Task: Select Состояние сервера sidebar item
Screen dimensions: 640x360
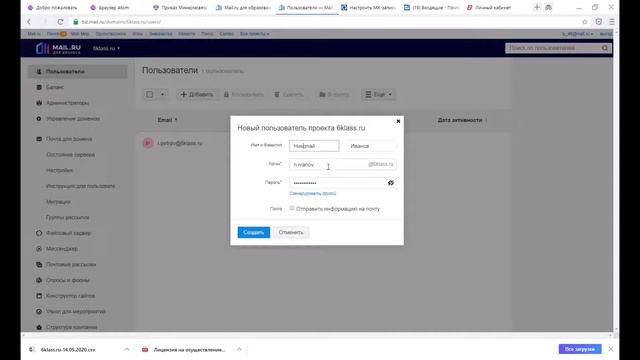Action: pyautogui.click(x=71, y=155)
